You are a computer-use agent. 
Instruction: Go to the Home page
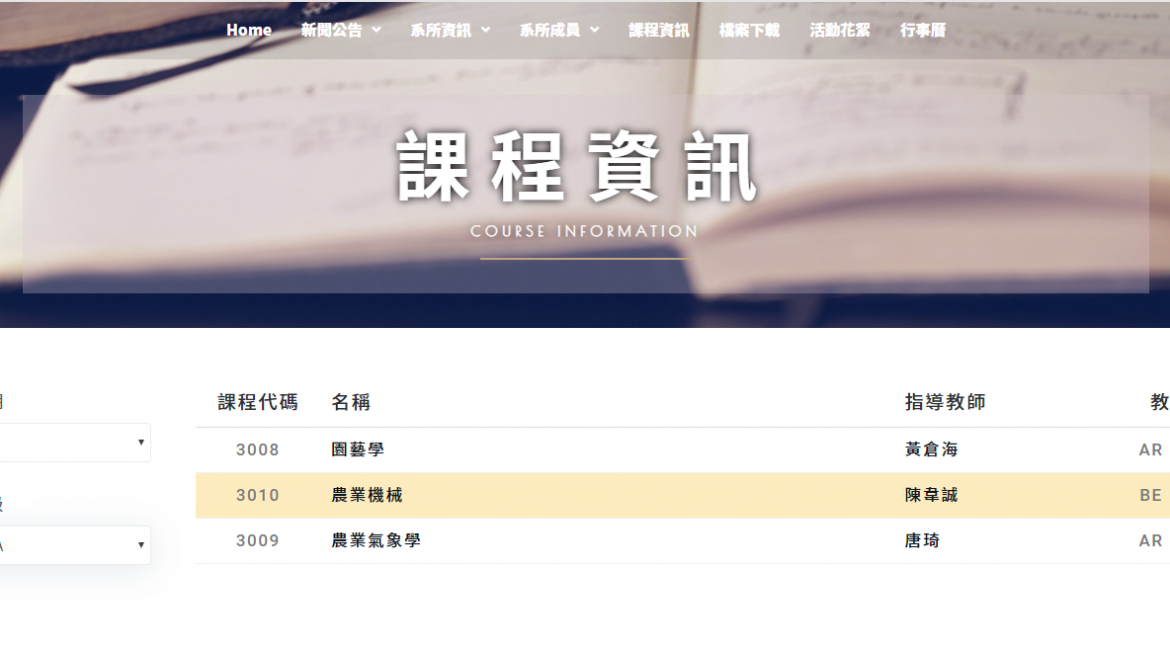coord(249,30)
